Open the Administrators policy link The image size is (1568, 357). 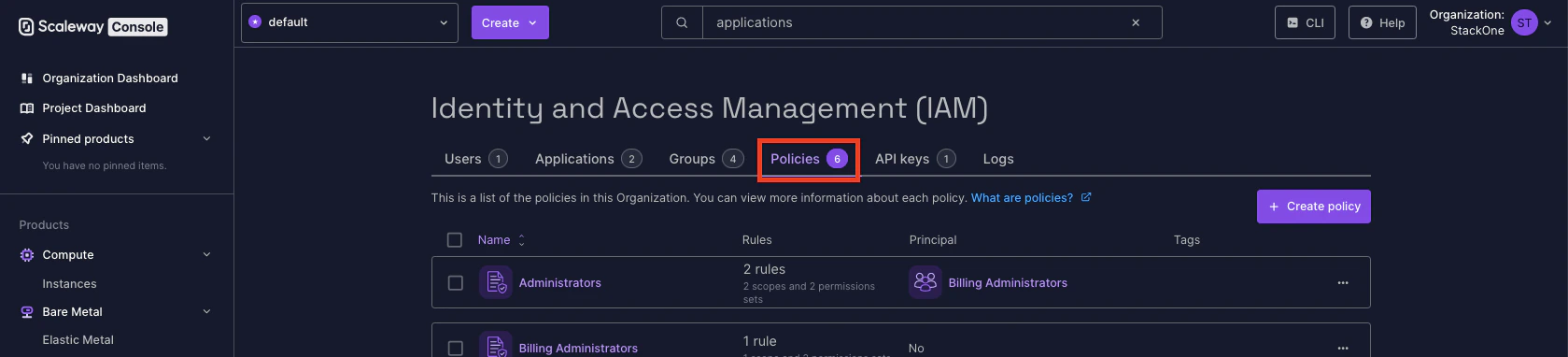tap(560, 283)
